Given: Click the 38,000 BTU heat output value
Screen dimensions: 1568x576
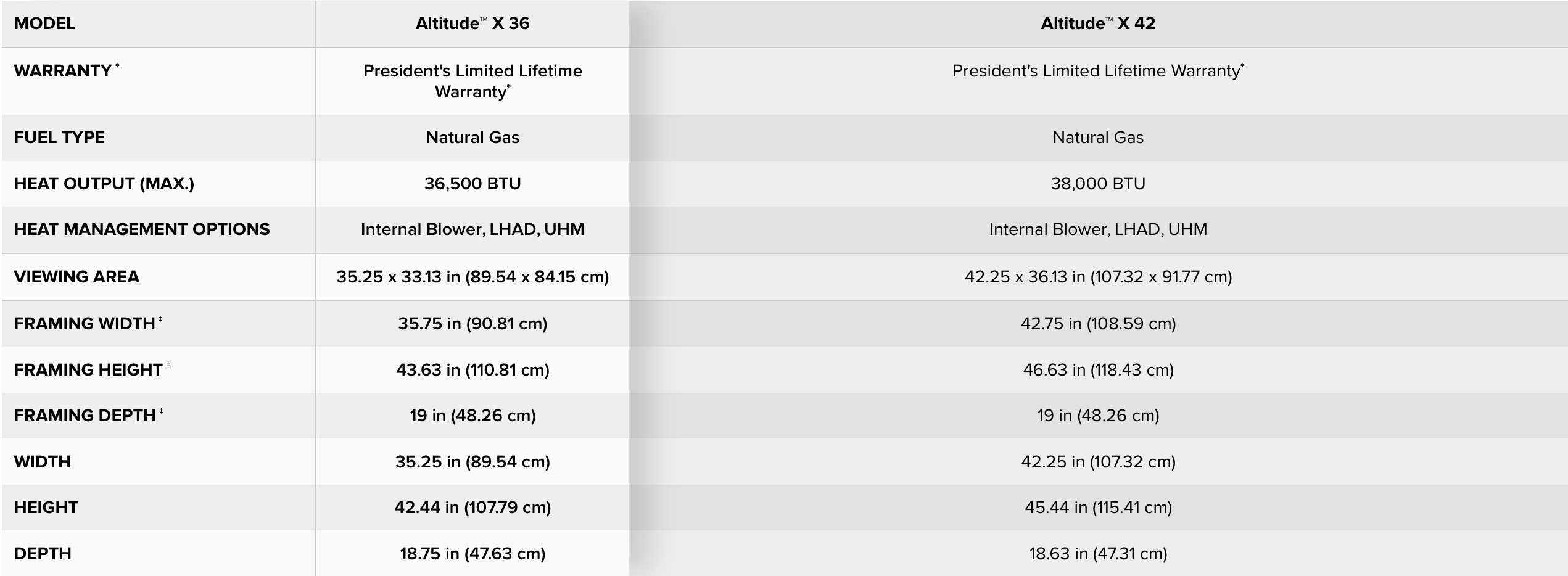Looking at the screenshot, I should click(x=1098, y=183).
